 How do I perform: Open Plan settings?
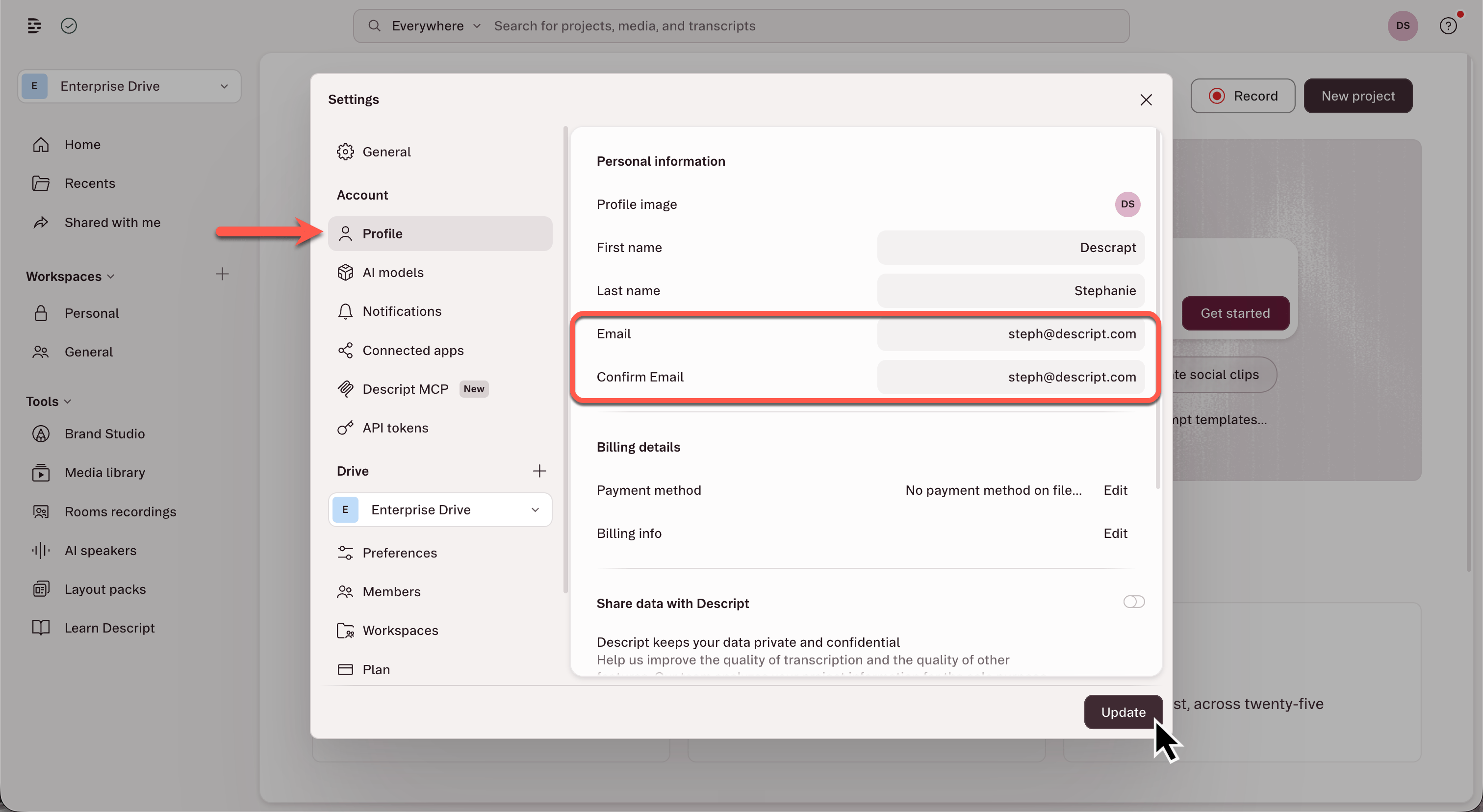(440, 670)
